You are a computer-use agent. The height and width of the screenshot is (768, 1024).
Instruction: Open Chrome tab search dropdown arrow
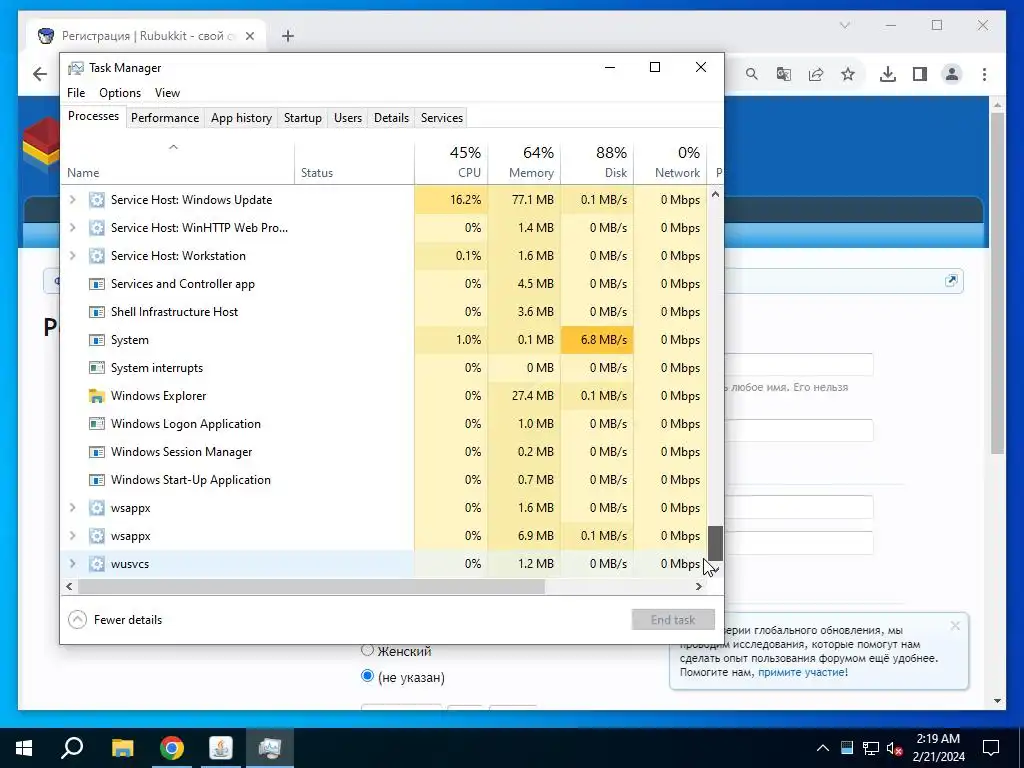[844, 25]
